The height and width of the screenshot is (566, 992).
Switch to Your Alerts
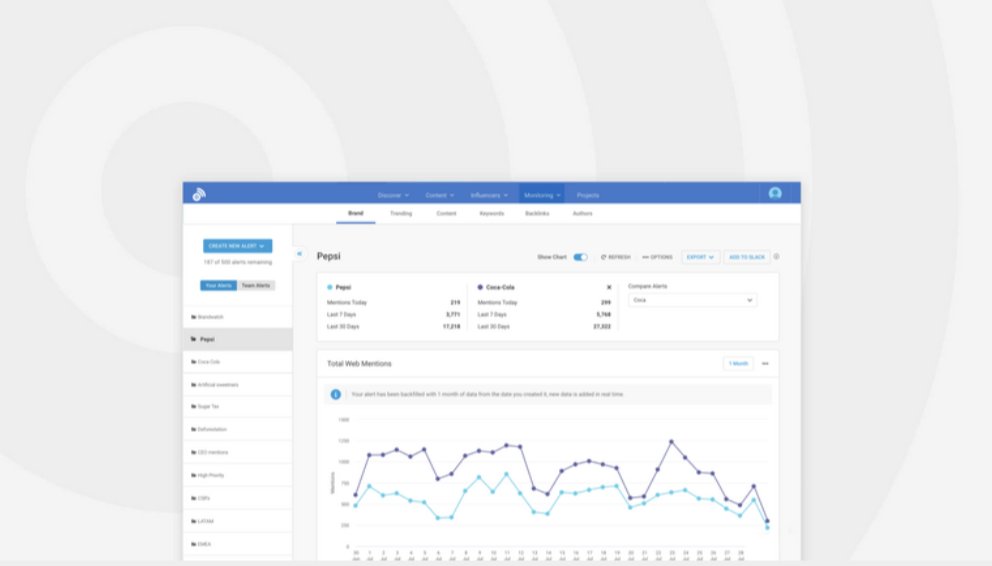pos(218,286)
